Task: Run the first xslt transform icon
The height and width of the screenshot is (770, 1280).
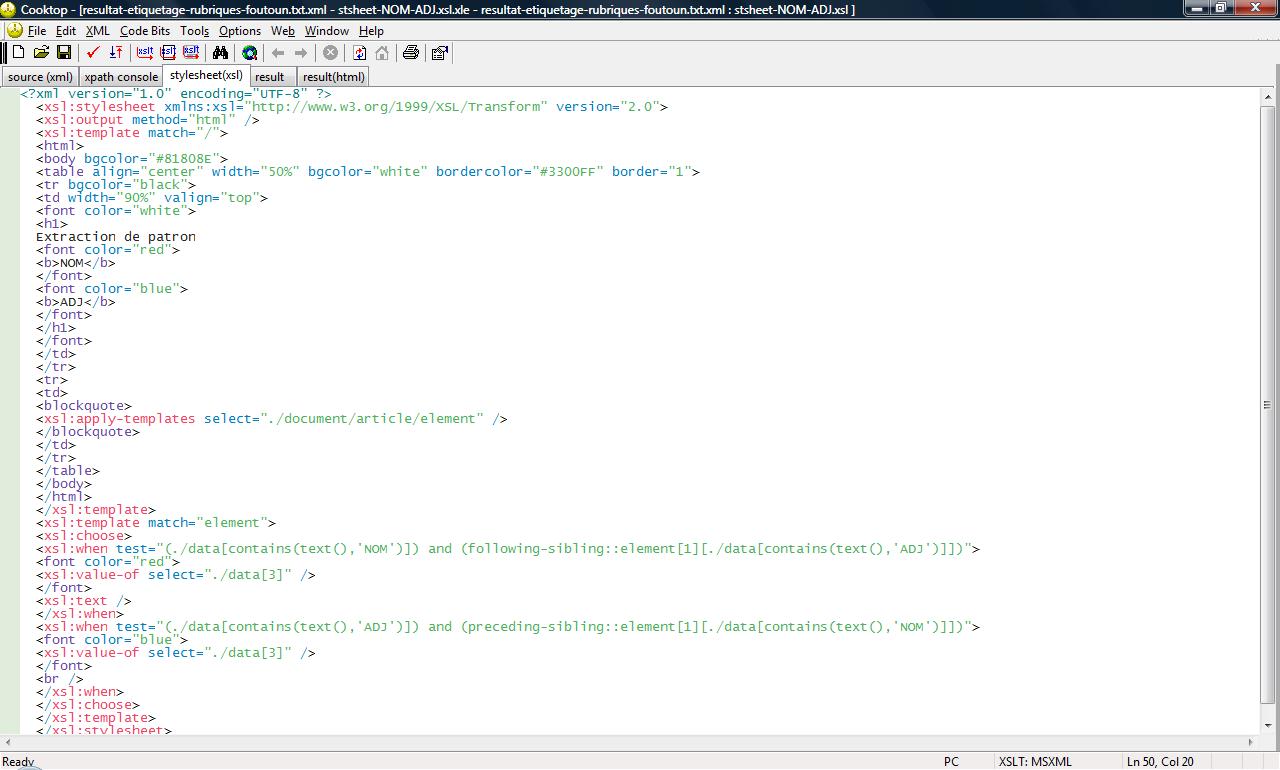Action: tap(146, 53)
